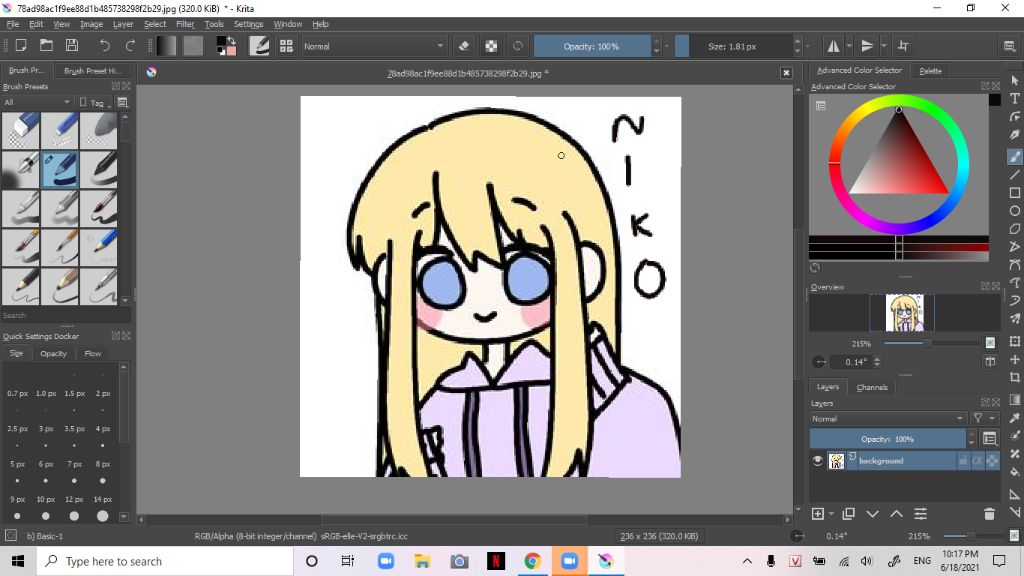Hide the background layer eye icon
This screenshot has height=576, width=1024.
coord(817,460)
